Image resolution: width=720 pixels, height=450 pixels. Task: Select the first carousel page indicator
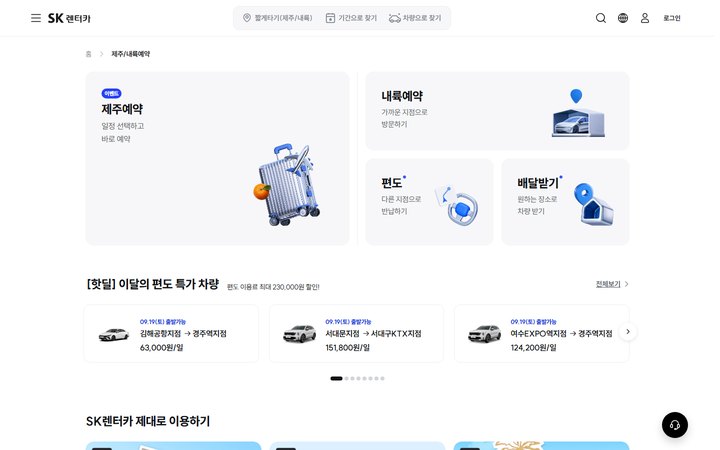tap(336, 378)
